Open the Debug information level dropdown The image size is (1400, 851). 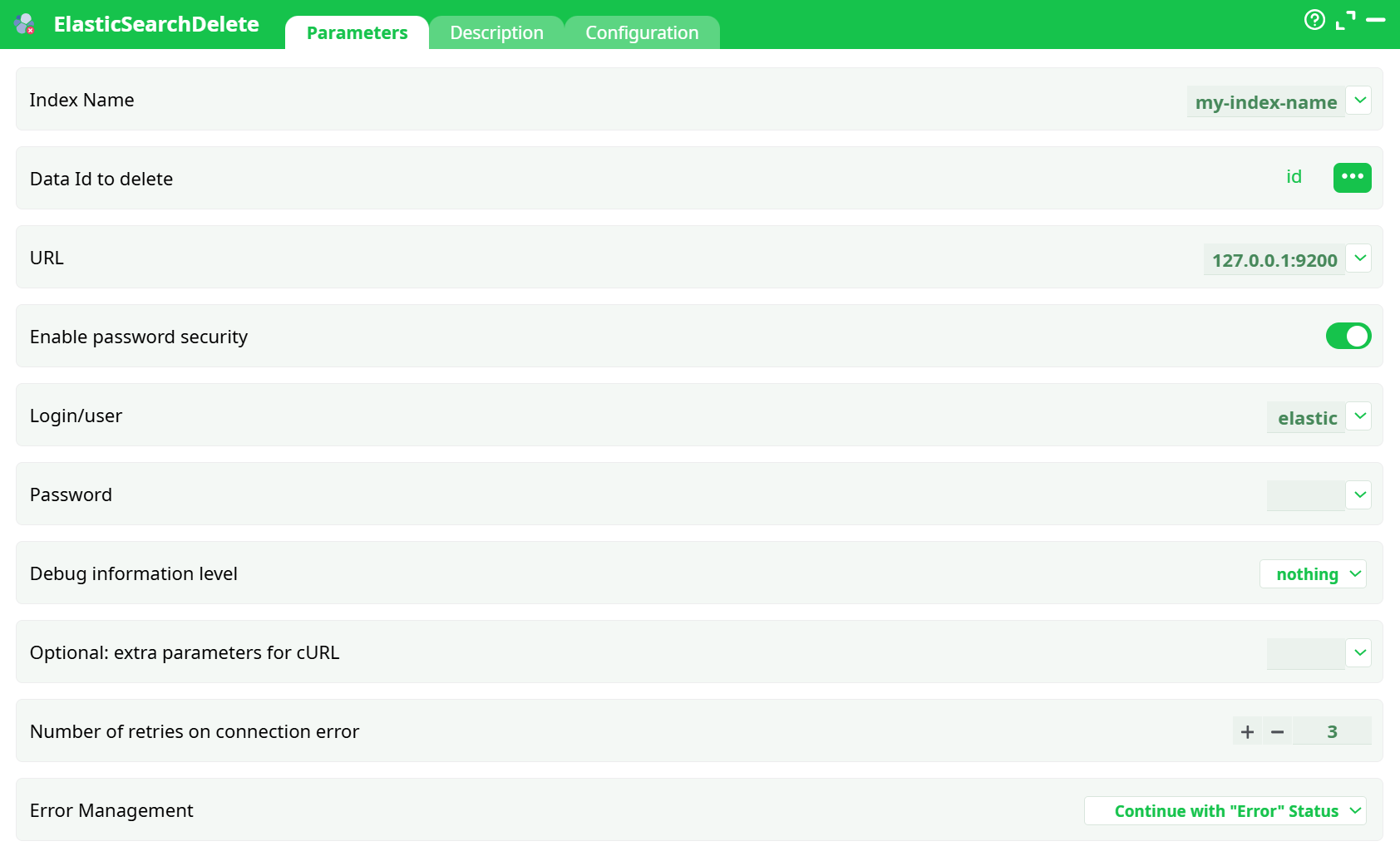point(1313,573)
